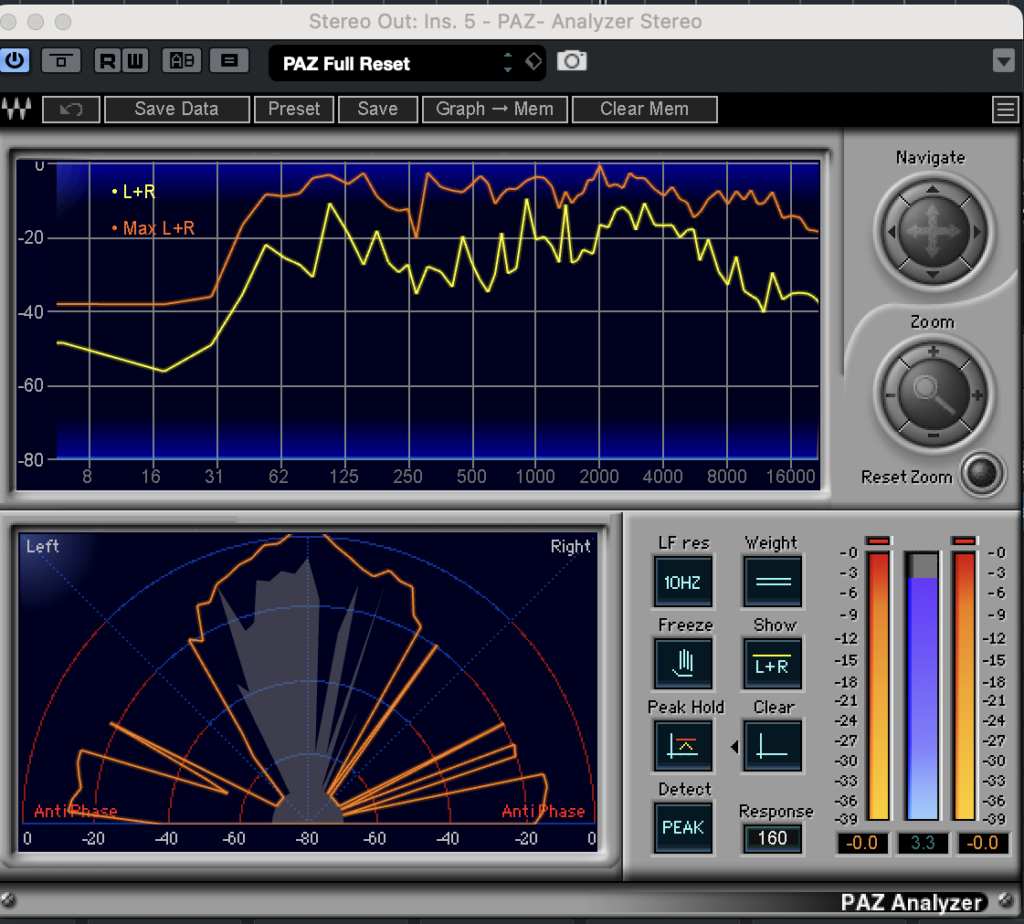Click the Clear Mem button
The height and width of the screenshot is (924, 1024).
(644, 109)
